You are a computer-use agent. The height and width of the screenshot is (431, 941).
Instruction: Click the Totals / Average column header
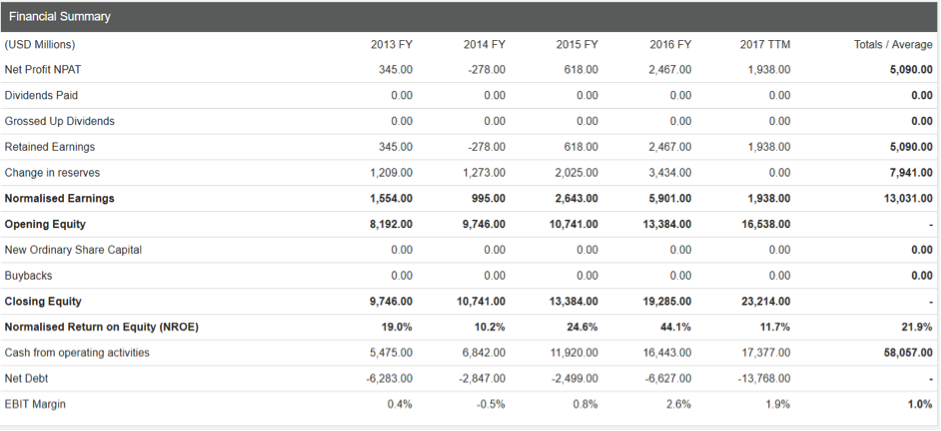[x=893, y=44]
